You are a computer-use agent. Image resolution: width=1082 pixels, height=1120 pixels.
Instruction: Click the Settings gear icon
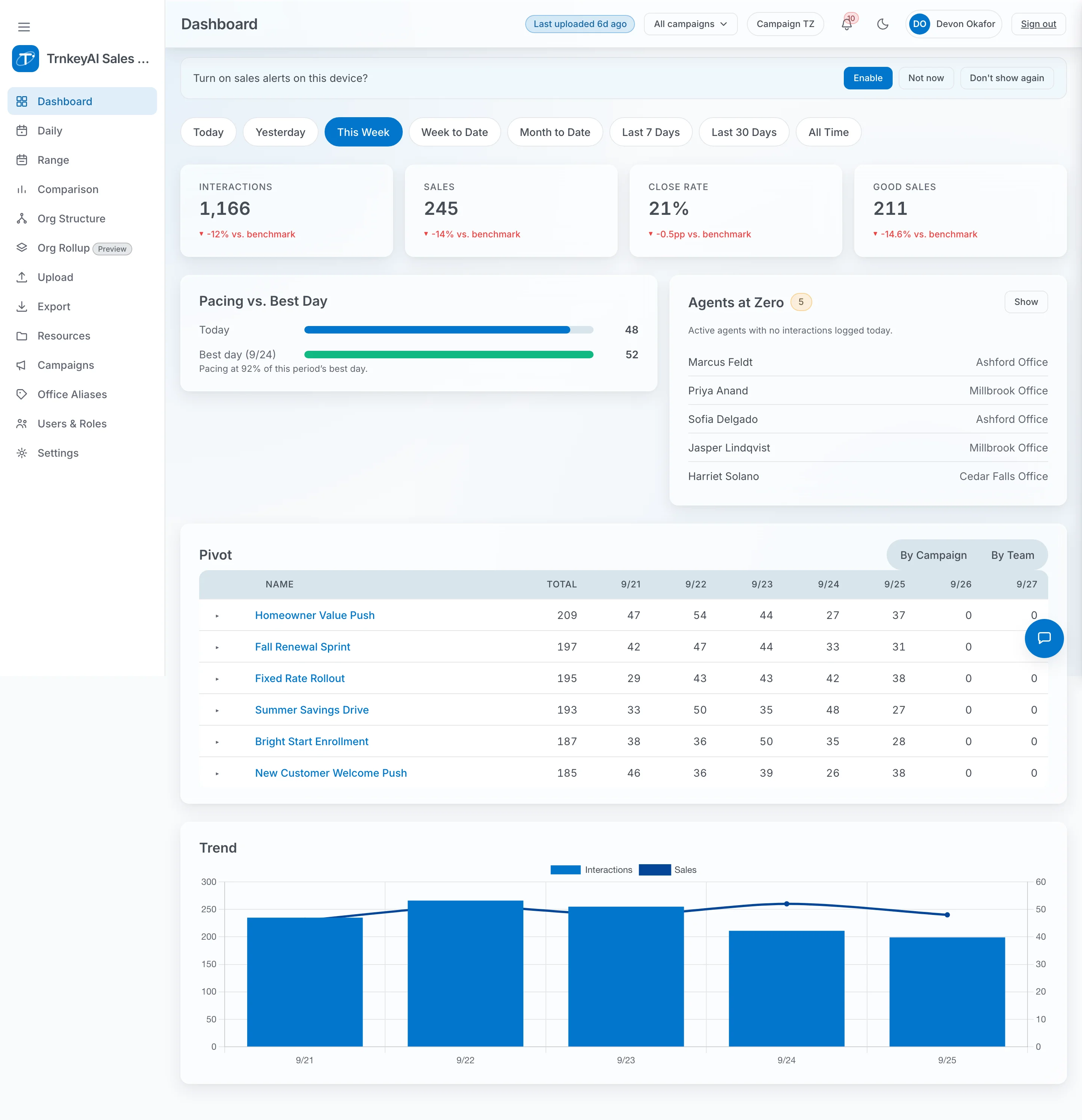tap(22, 453)
